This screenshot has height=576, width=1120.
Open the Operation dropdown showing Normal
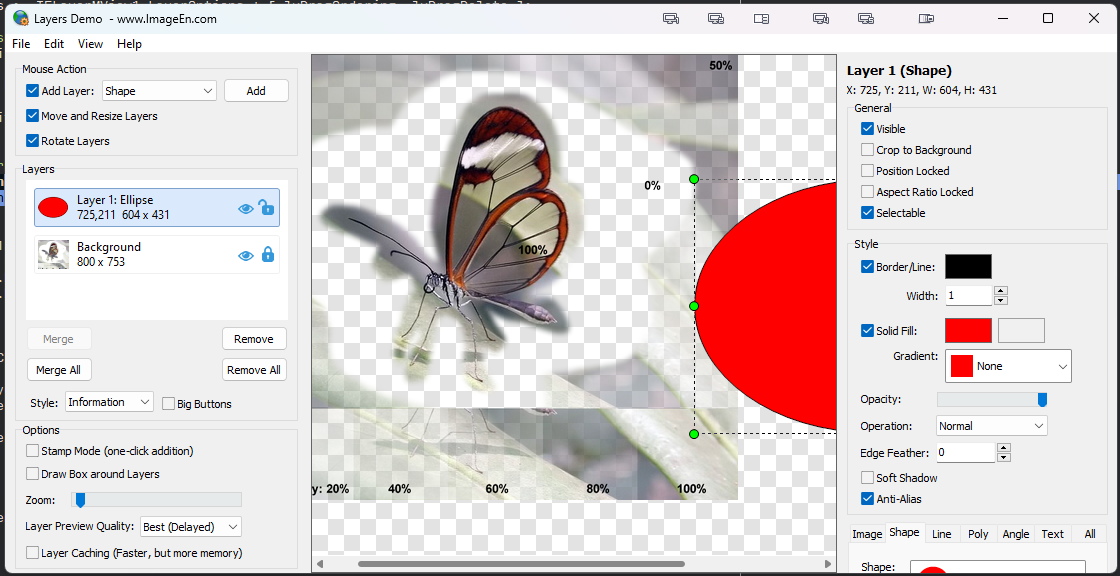(x=991, y=426)
